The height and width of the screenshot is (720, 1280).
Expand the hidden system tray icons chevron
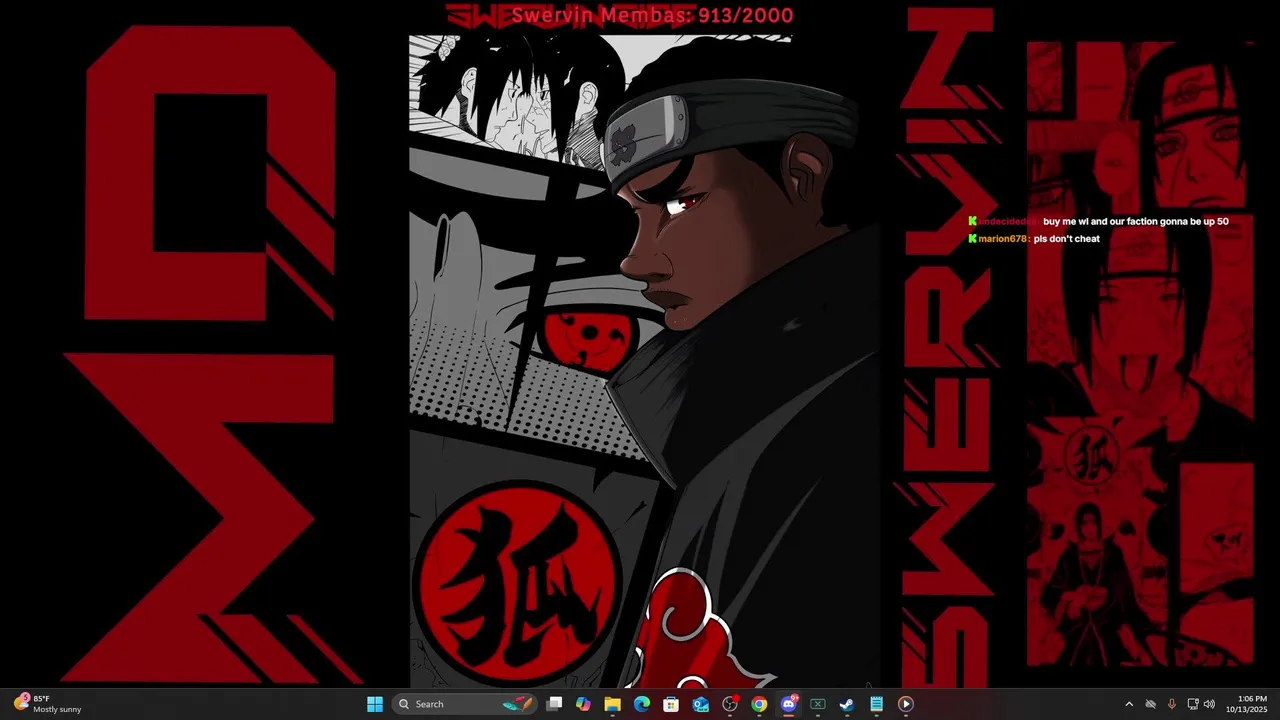tap(1129, 704)
